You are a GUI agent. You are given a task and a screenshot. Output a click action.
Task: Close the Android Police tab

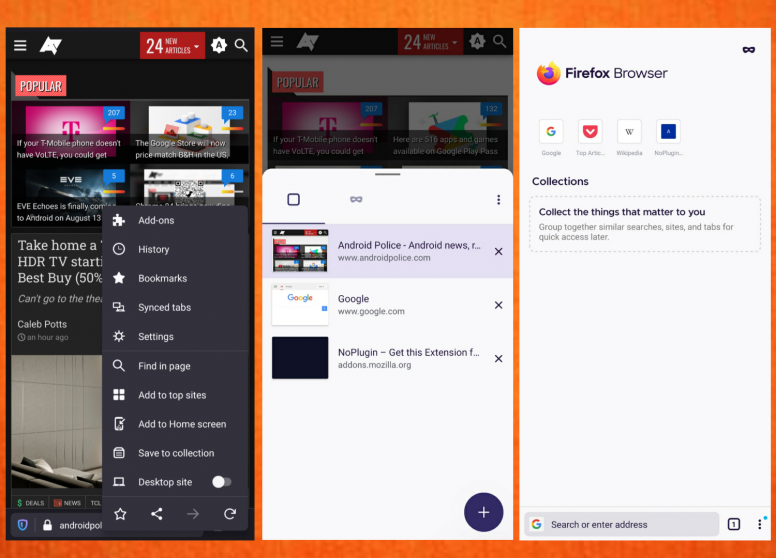point(498,251)
